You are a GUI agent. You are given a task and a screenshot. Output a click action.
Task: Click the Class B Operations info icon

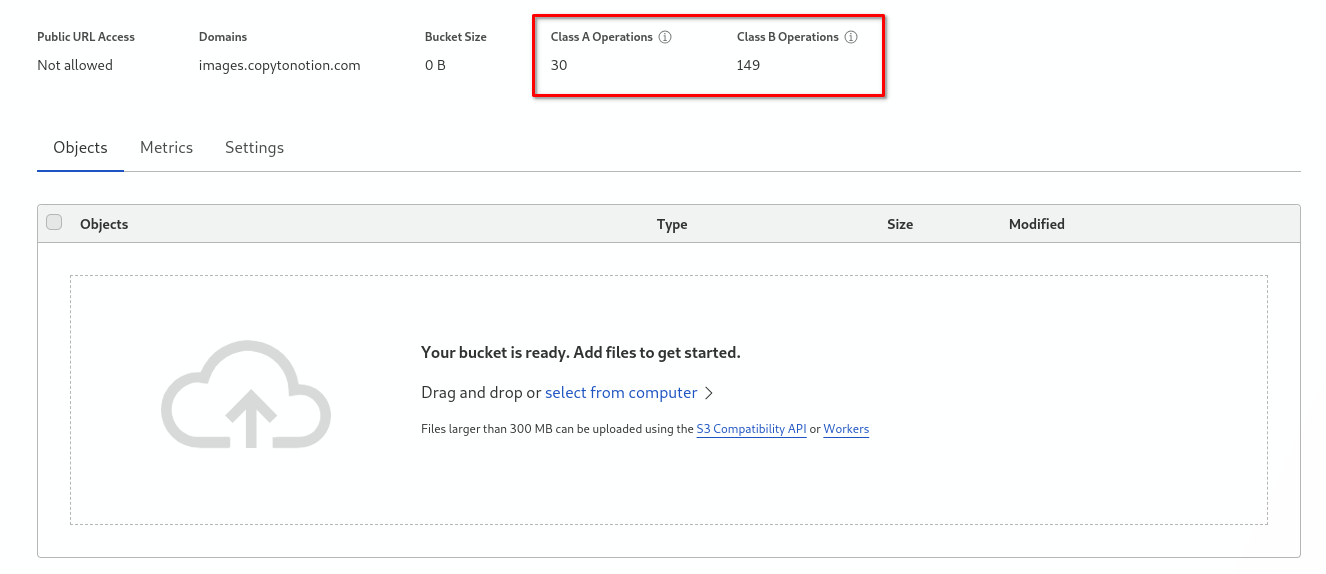tap(851, 37)
